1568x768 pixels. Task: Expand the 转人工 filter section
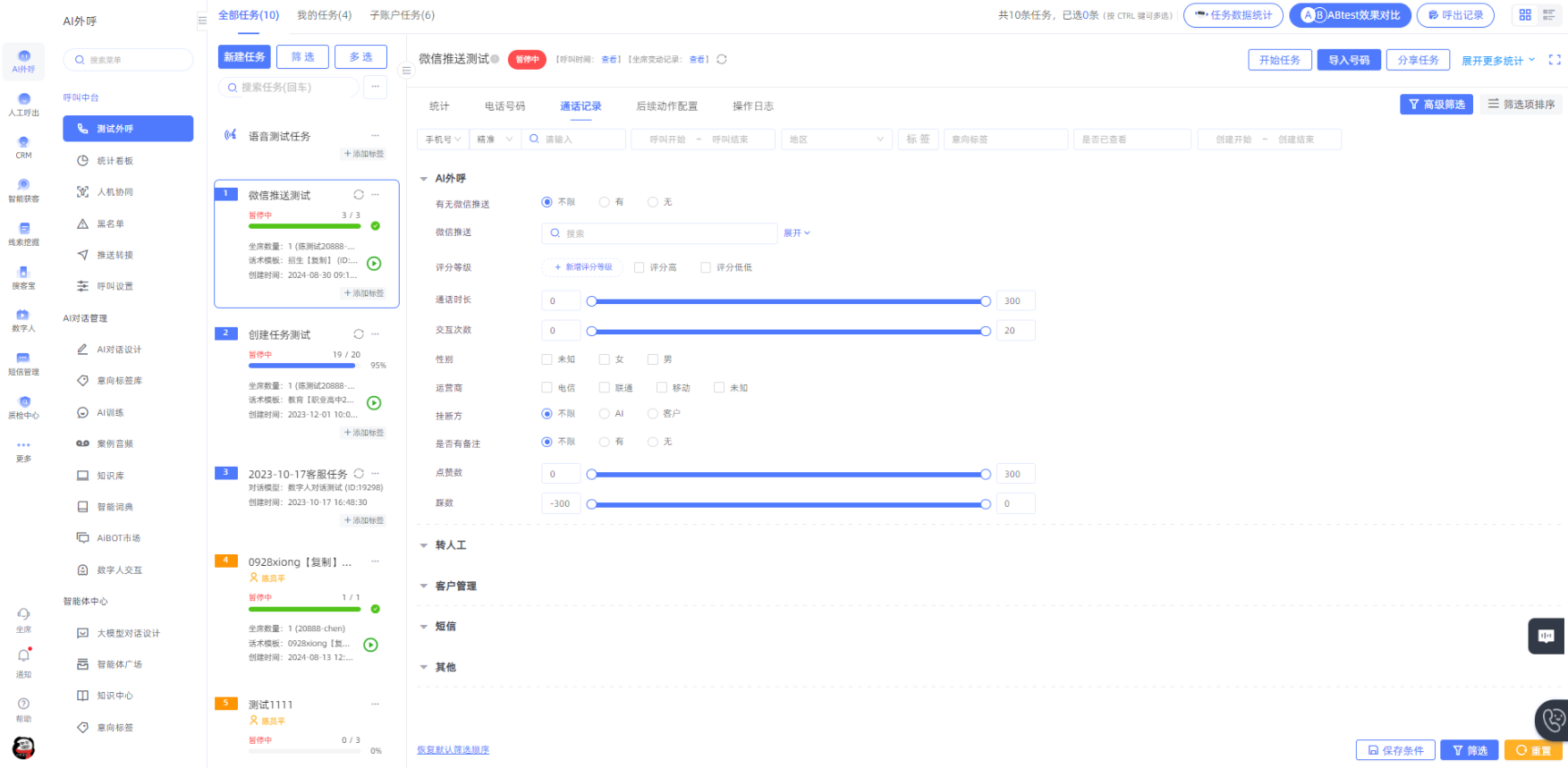pyautogui.click(x=450, y=545)
